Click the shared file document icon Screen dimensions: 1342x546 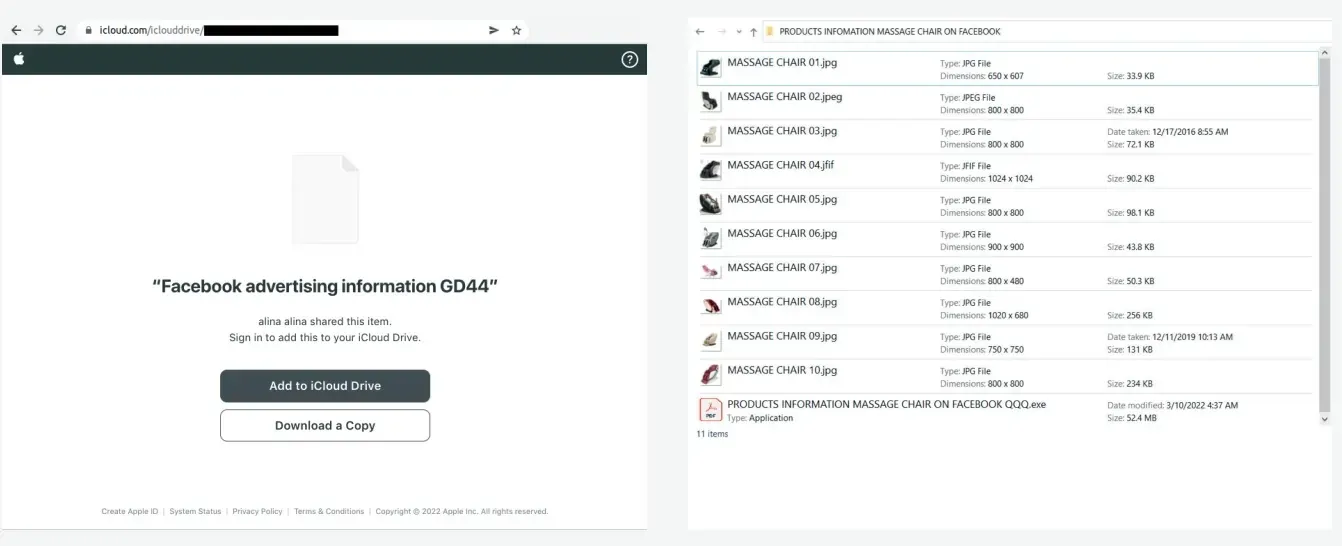pos(325,199)
